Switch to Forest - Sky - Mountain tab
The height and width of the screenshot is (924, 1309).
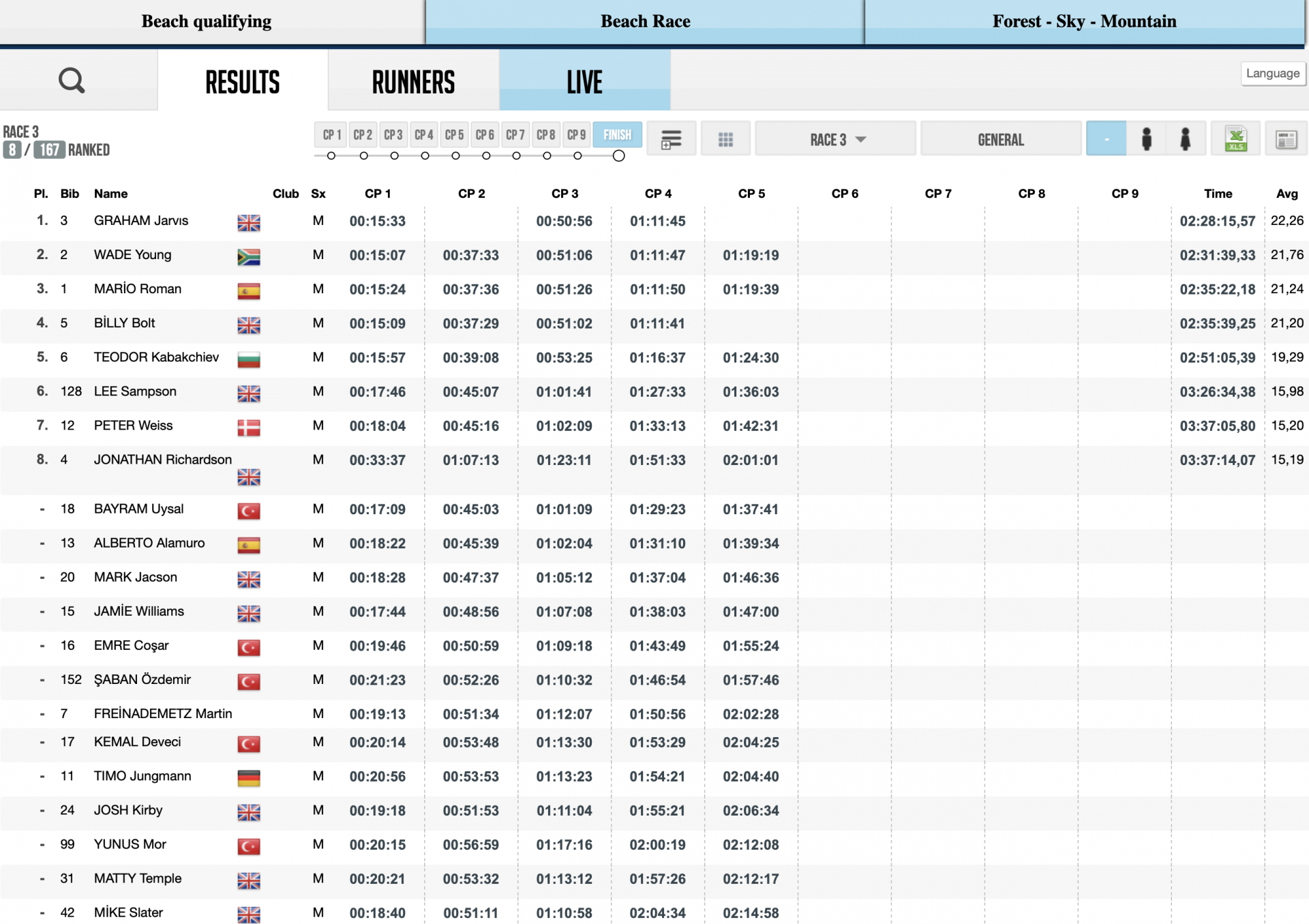tap(1084, 22)
